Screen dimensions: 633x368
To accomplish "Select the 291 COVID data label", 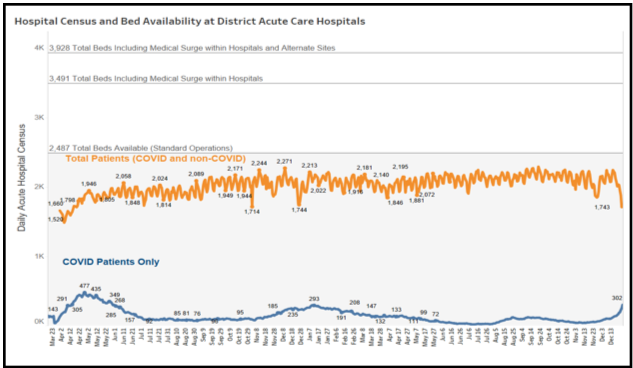I will [62, 299].
